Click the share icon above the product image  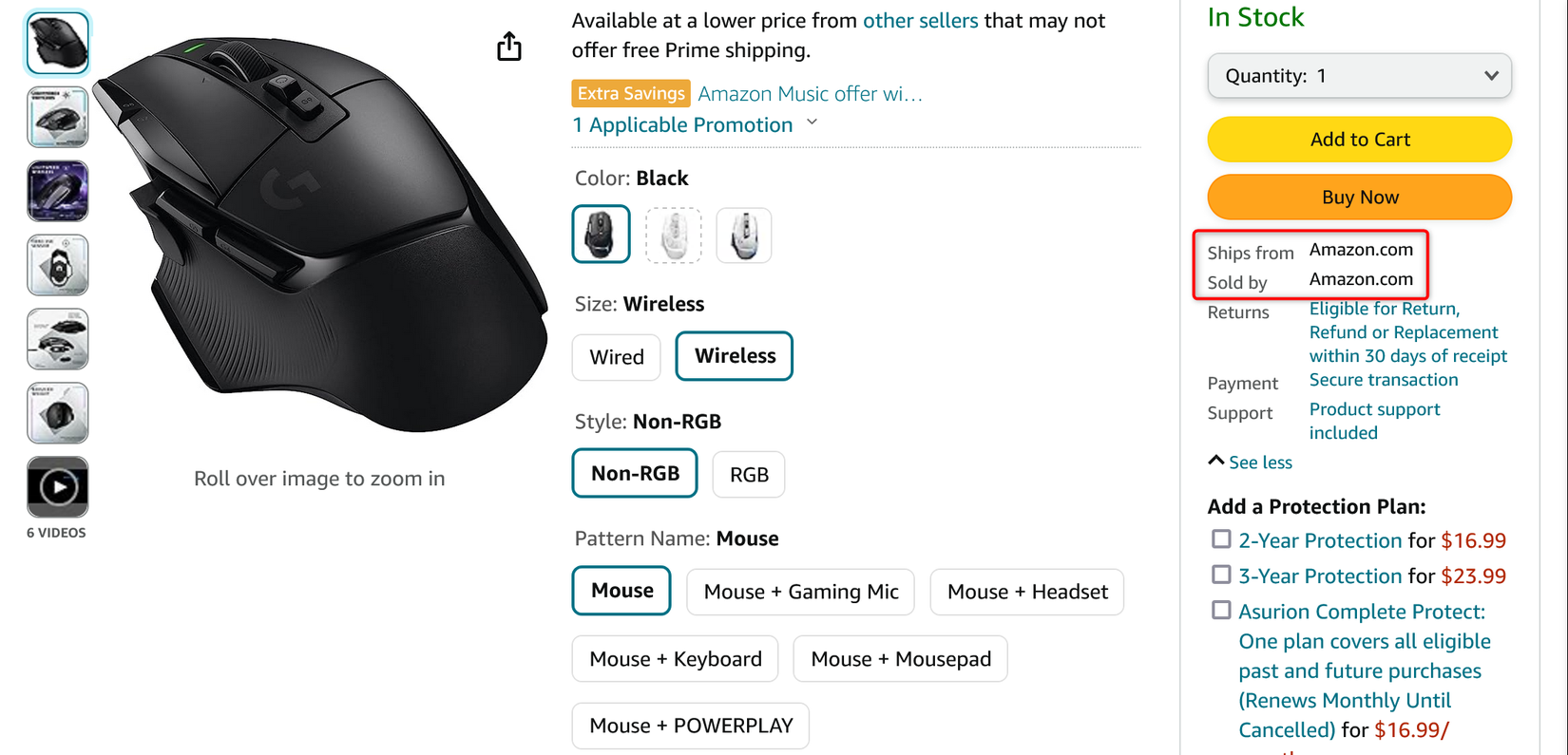pyautogui.click(x=509, y=46)
